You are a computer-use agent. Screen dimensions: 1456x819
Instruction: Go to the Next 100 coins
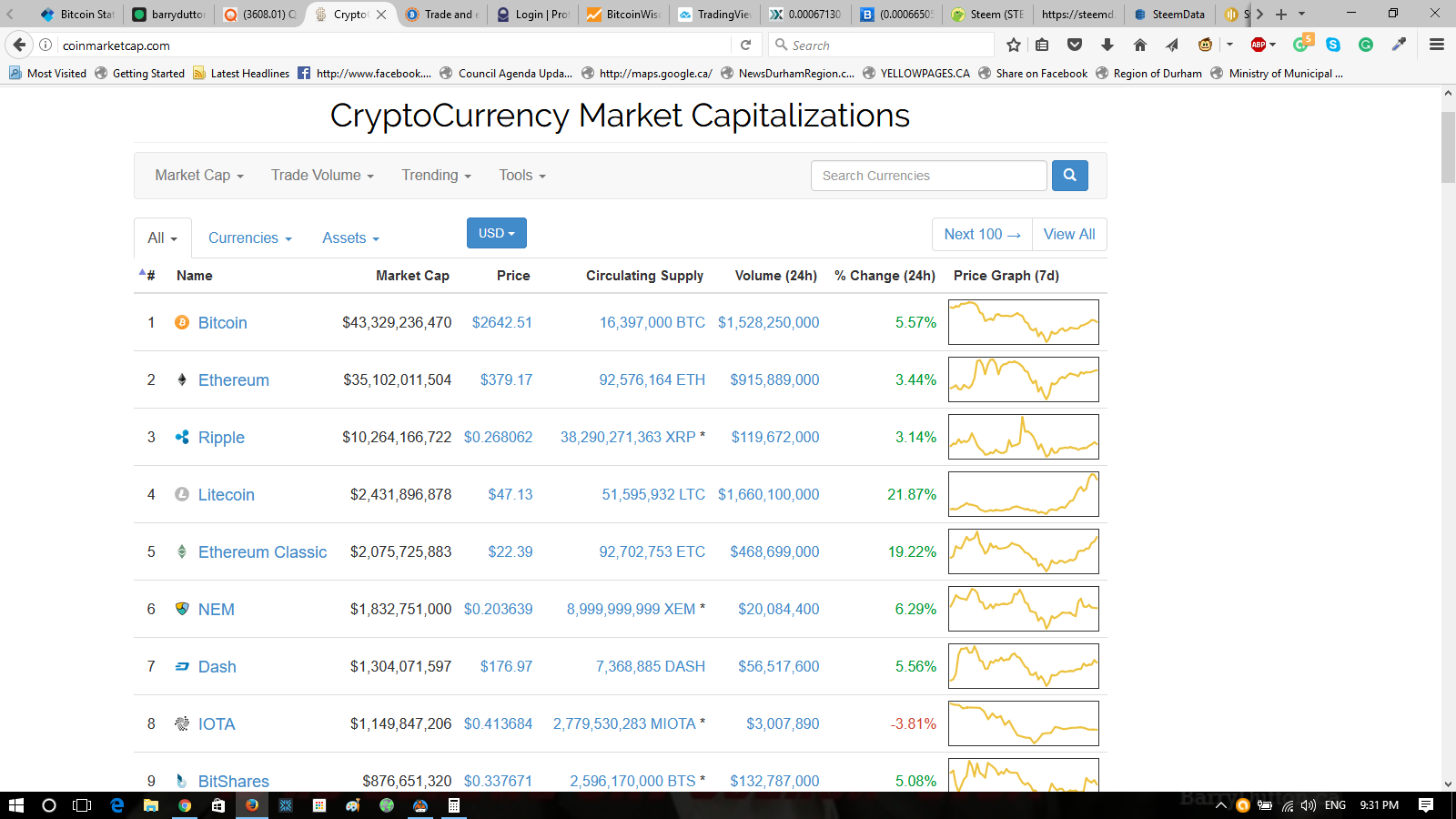pos(982,234)
